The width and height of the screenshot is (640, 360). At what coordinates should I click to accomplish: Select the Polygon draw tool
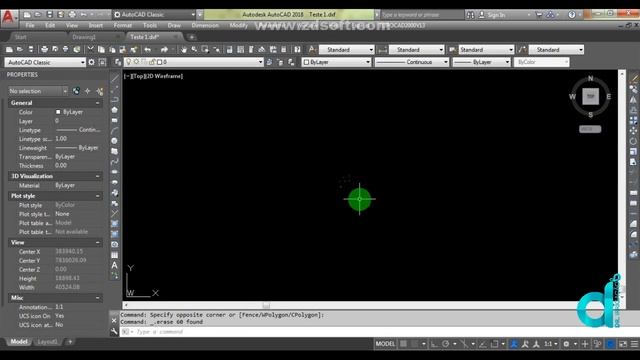115,109
